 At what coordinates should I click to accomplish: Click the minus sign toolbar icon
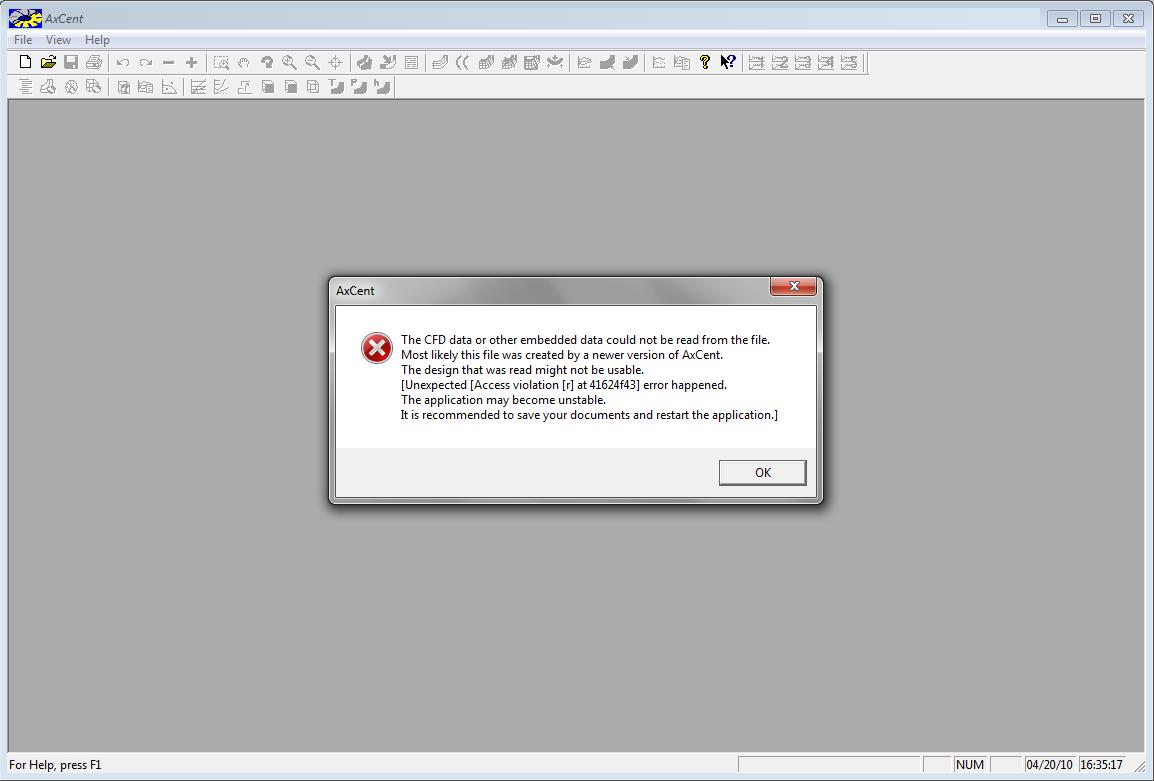click(x=169, y=63)
